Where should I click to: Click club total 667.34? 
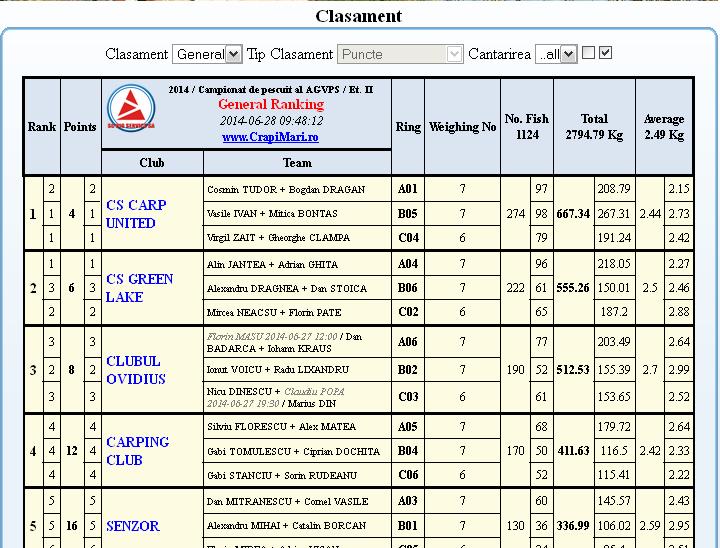573,214
